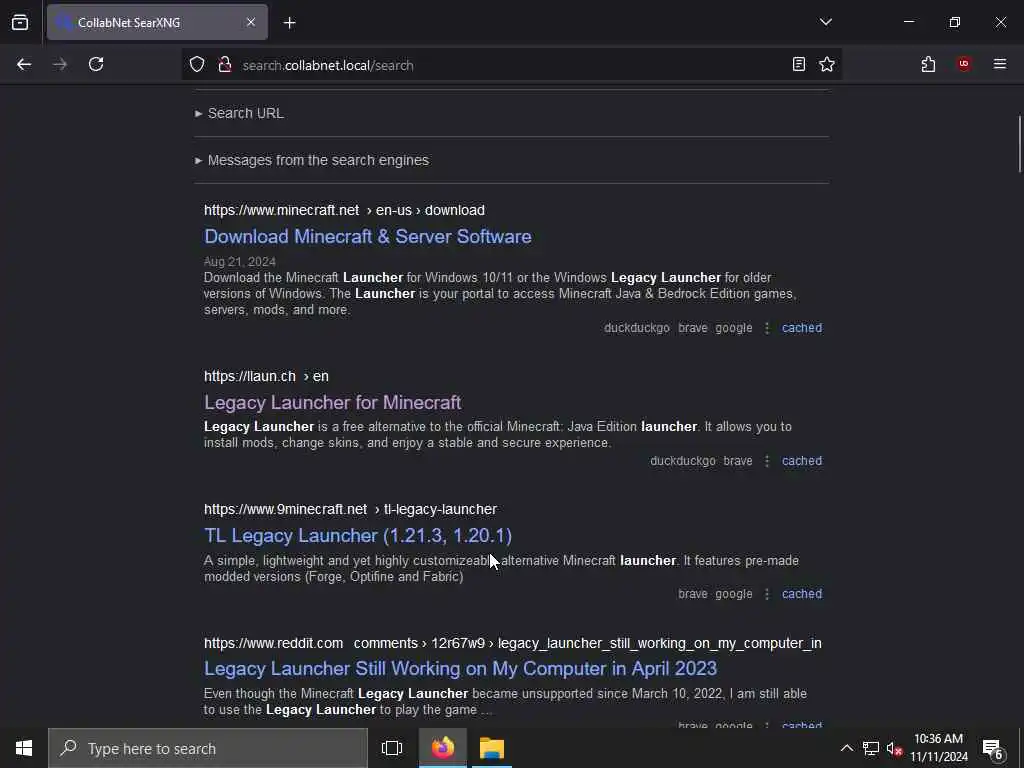Expand the Search URL section
1024x768 pixels.
240,113
